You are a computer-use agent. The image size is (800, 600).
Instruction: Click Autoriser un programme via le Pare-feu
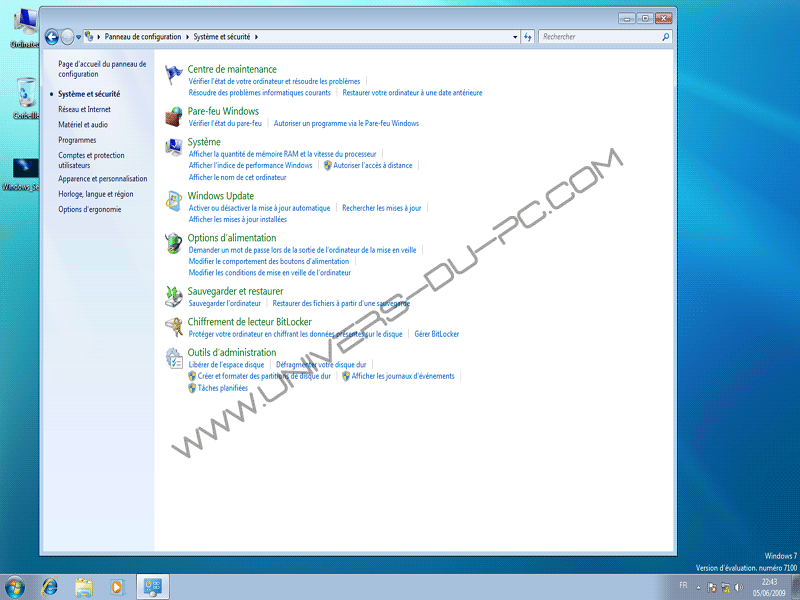pyautogui.click(x=346, y=123)
